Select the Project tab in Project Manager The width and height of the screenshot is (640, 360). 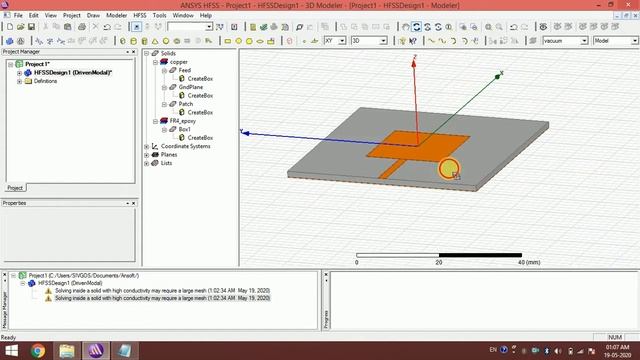pos(15,188)
